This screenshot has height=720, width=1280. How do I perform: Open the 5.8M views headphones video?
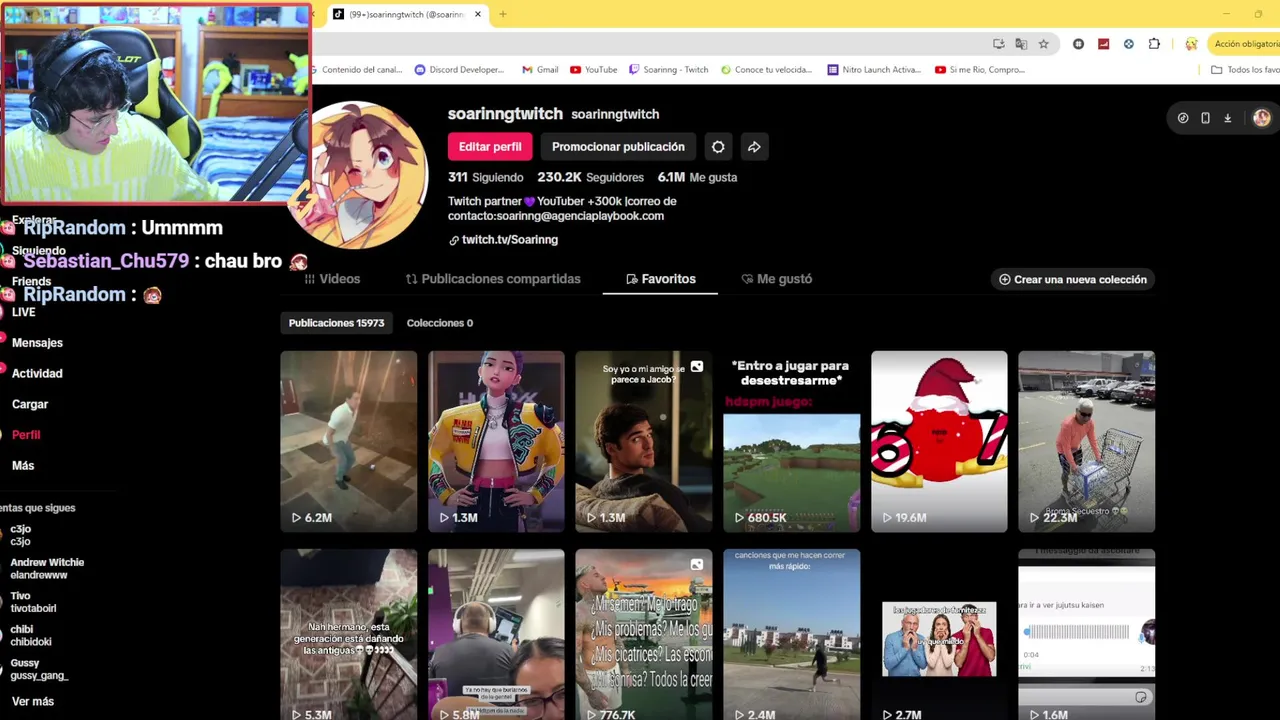click(x=496, y=634)
